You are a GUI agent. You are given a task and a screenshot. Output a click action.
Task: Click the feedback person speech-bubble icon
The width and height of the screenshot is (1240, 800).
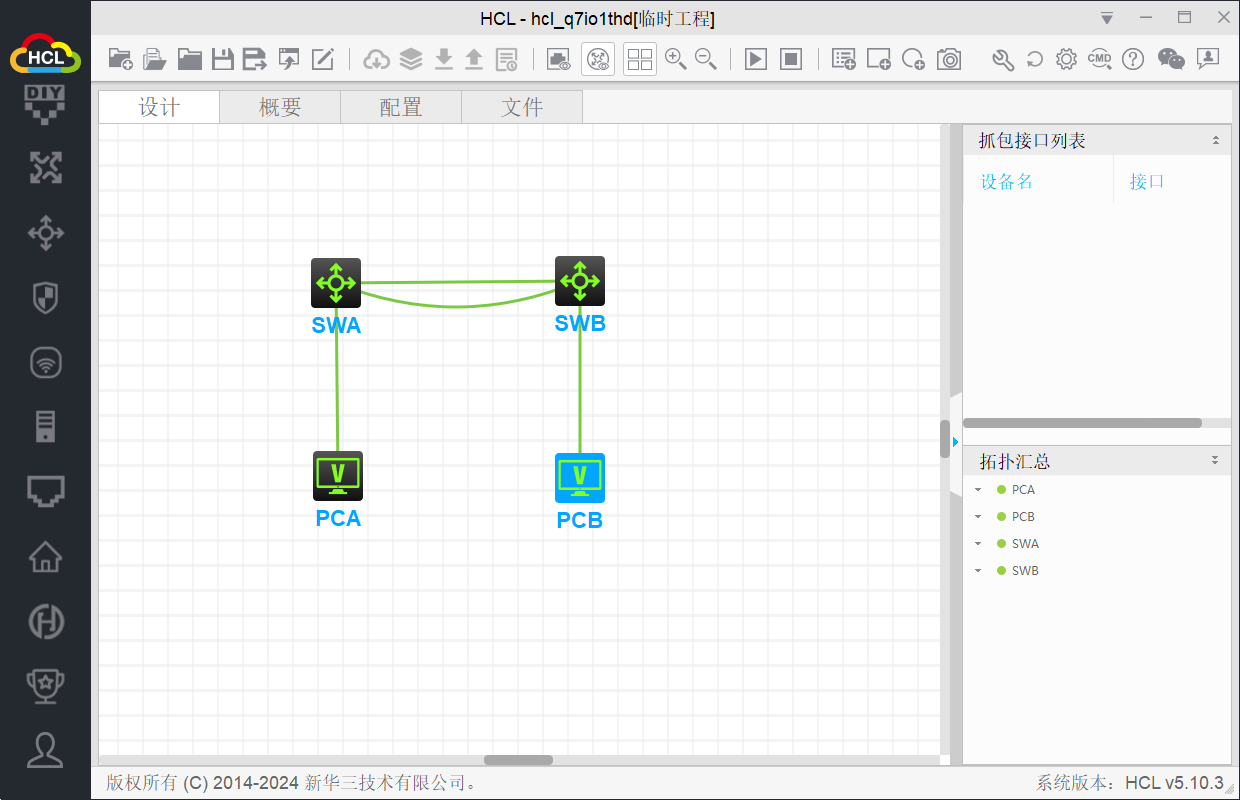click(x=1208, y=59)
